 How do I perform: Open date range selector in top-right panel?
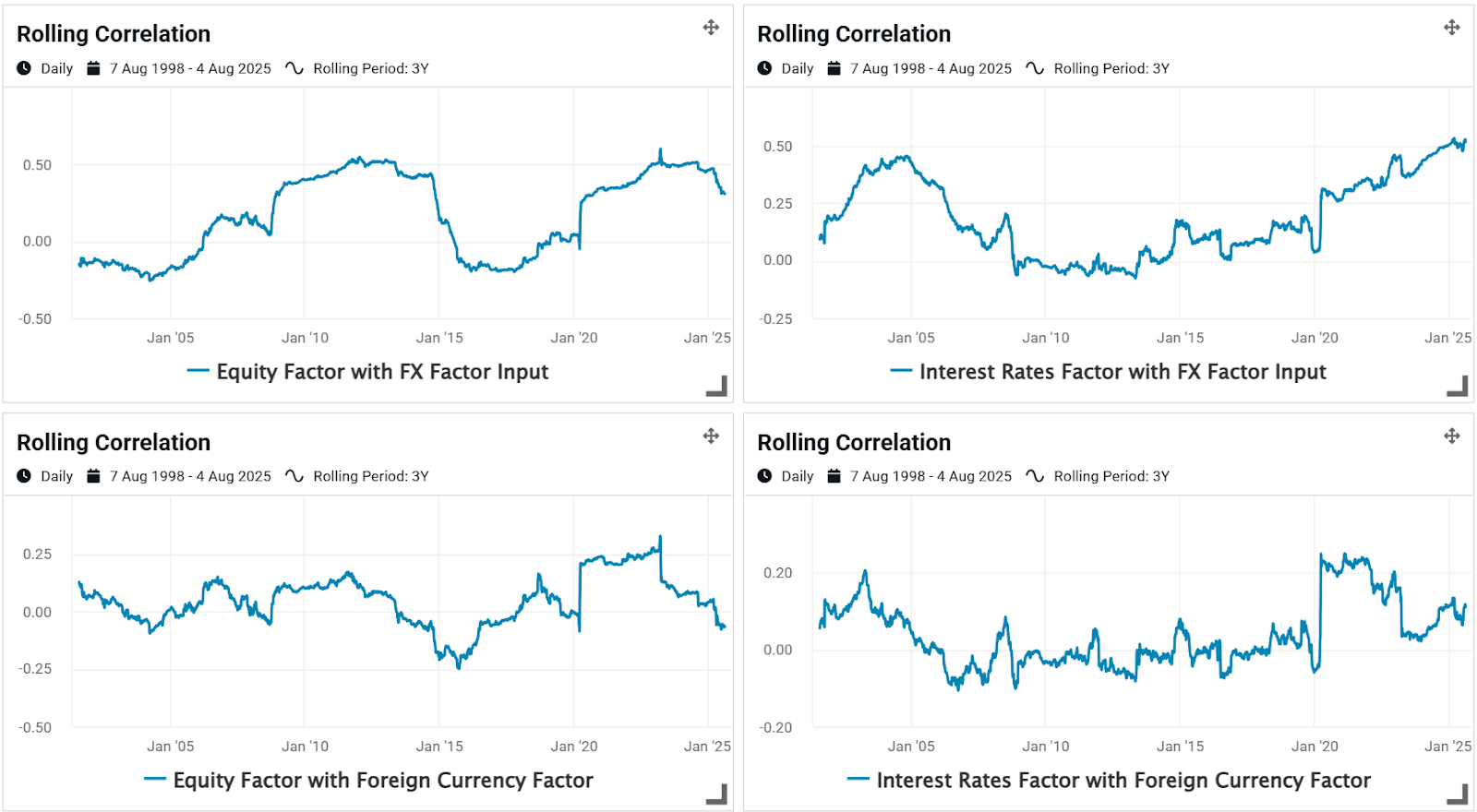click(x=931, y=68)
